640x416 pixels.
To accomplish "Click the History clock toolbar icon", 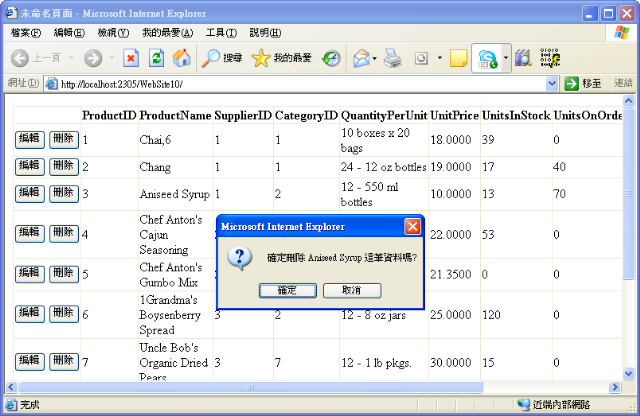I will coord(331,58).
